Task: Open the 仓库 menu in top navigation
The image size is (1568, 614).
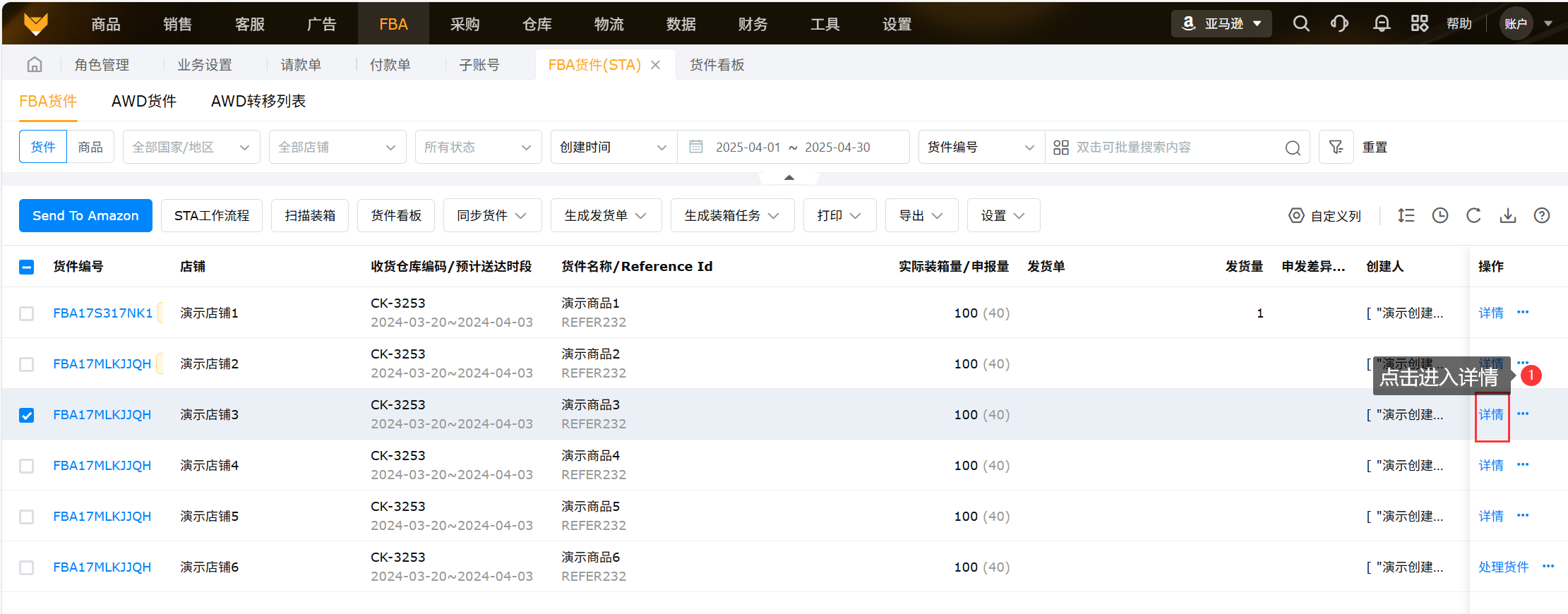Action: tap(537, 24)
